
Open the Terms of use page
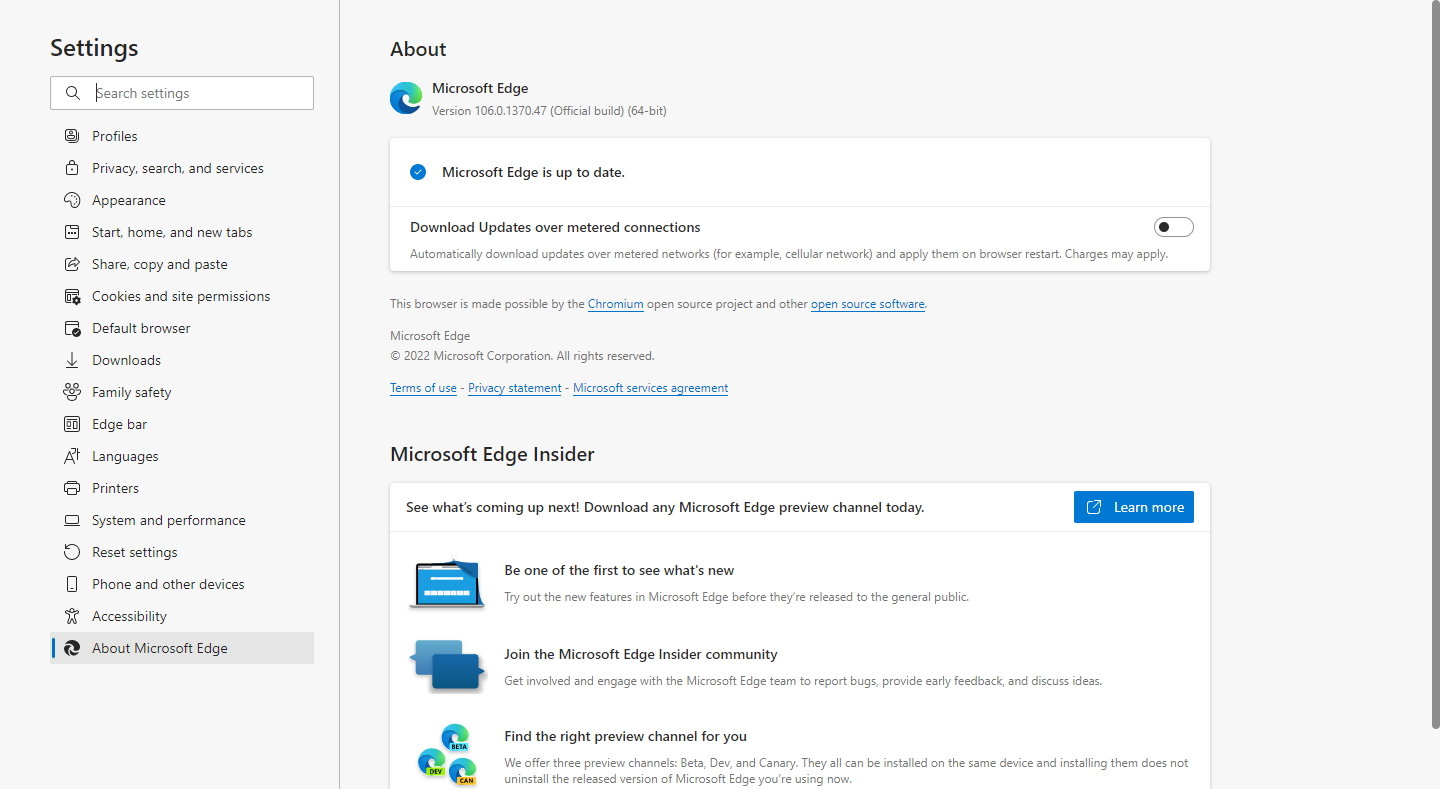423,387
